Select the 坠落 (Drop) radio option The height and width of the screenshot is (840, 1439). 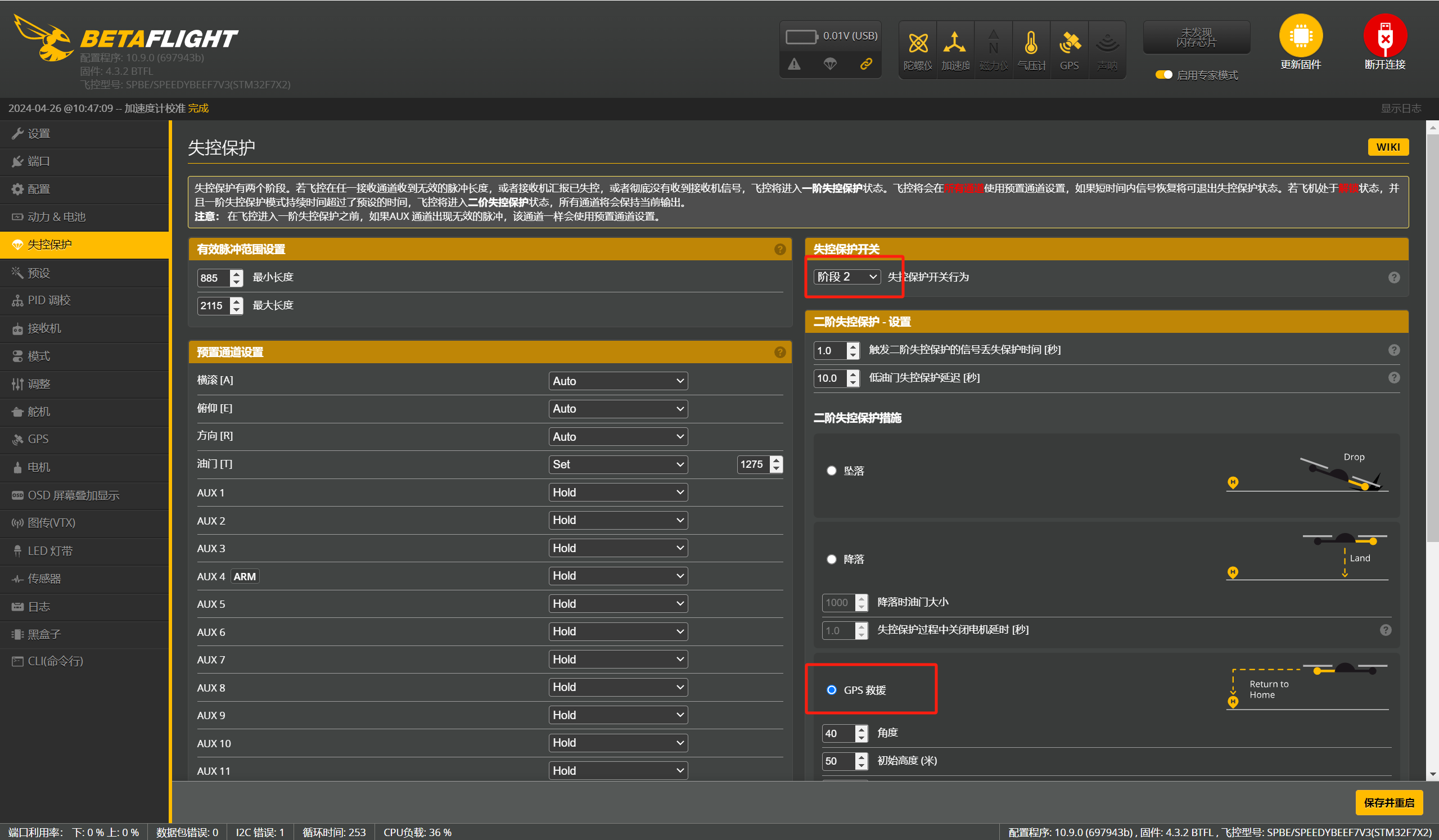tap(832, 471)
